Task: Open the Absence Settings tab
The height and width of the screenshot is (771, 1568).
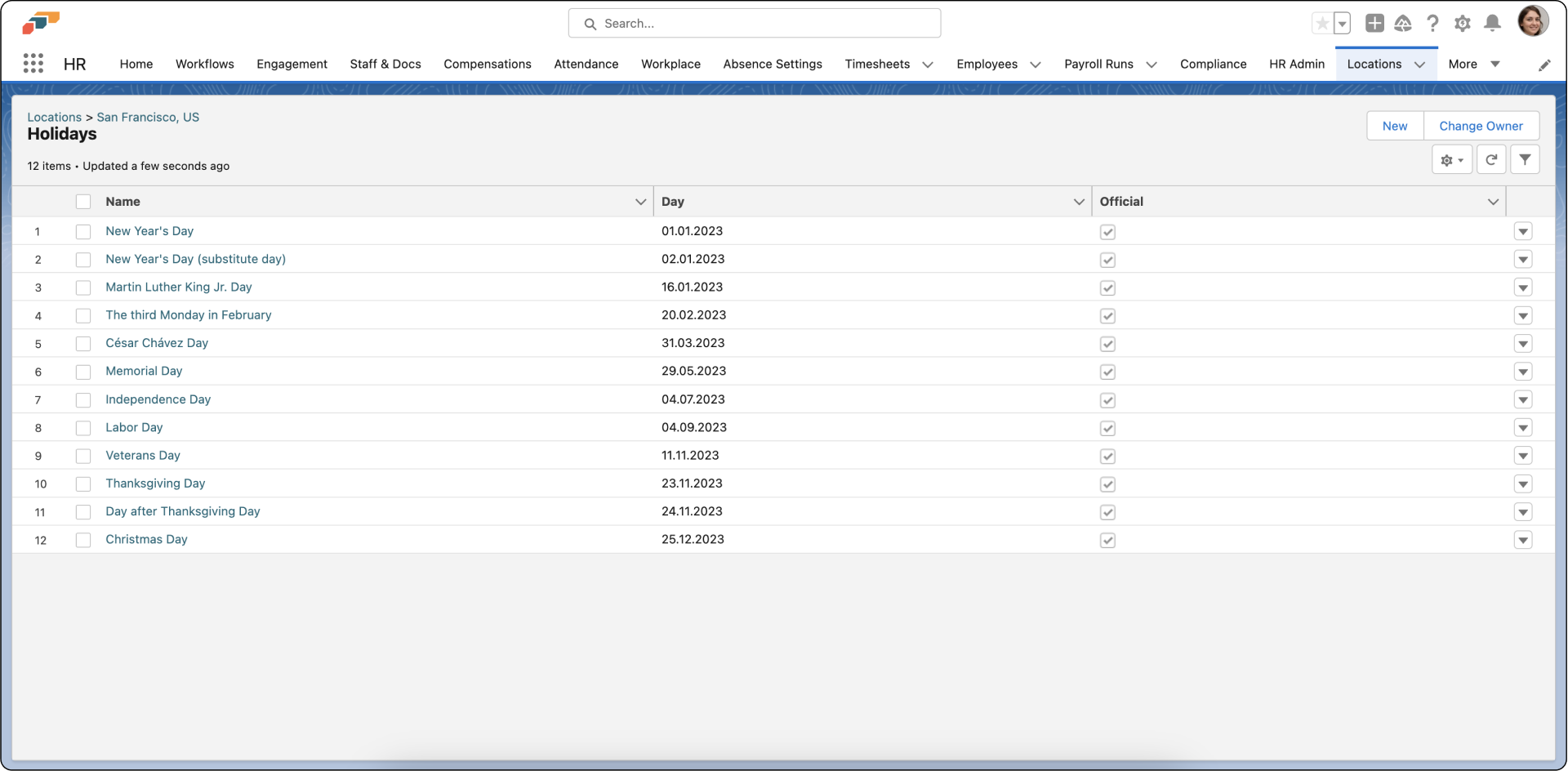Action: pos(772,64)
